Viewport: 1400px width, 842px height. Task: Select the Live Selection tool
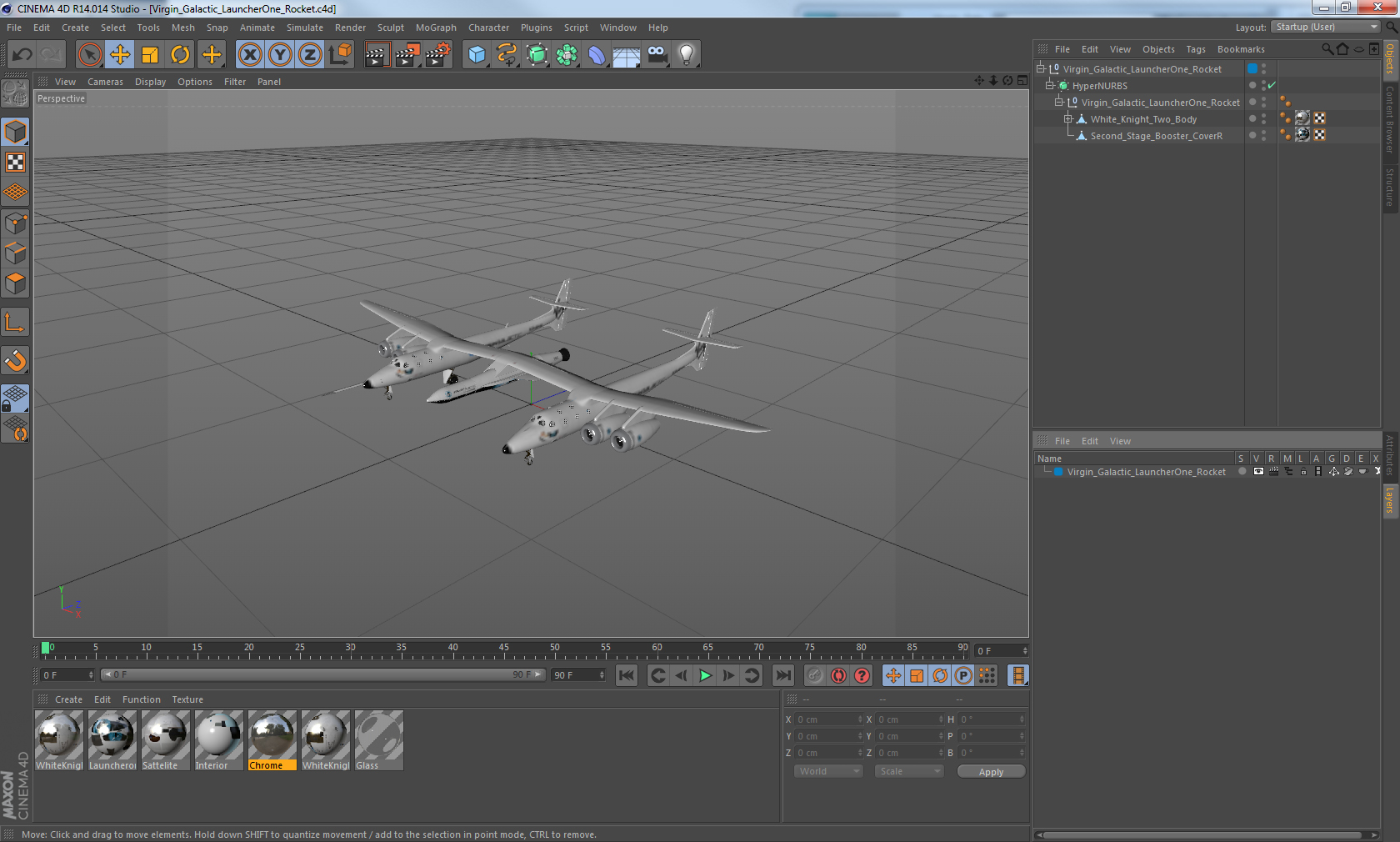89,55
